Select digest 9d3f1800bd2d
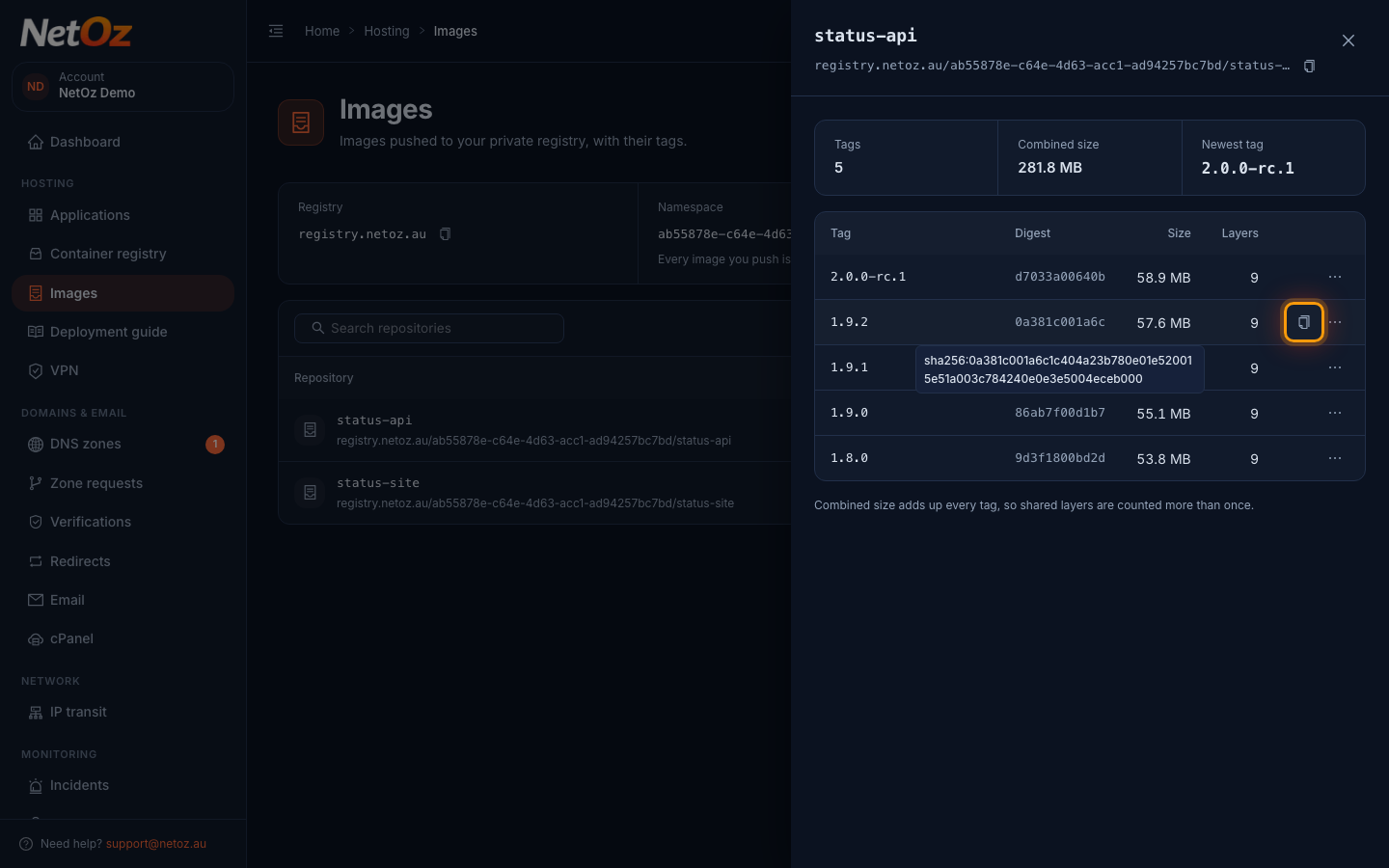The width and height of the screenshot is (1389, 868). pos(1060,458)
